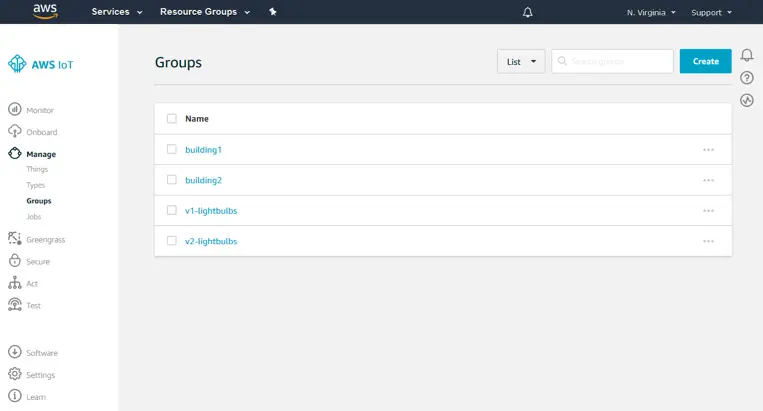Open Onboard via its cloud icon
763x411 pixels.
pyautogui.click(x=15, y=132)
